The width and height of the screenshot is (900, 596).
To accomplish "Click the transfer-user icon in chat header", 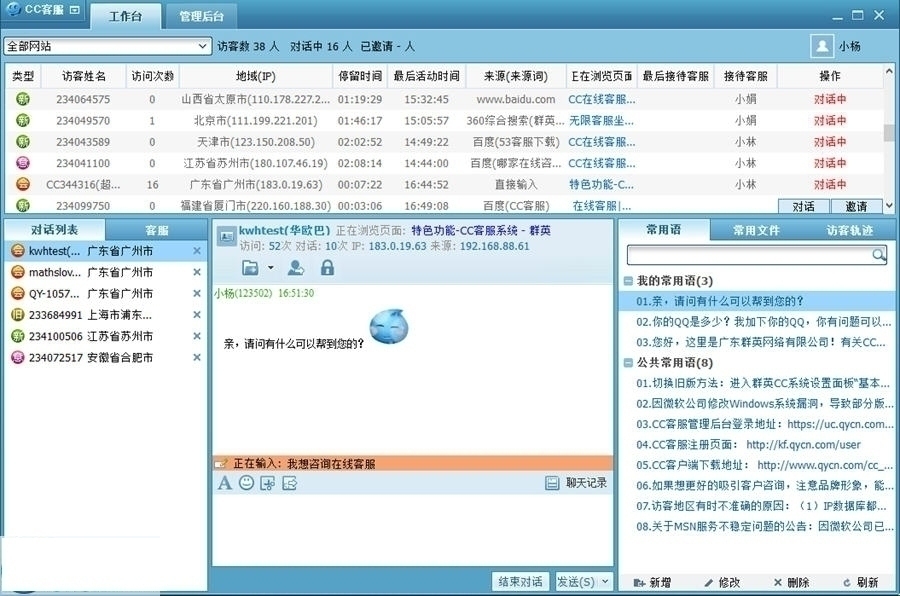I will [296, 268].
